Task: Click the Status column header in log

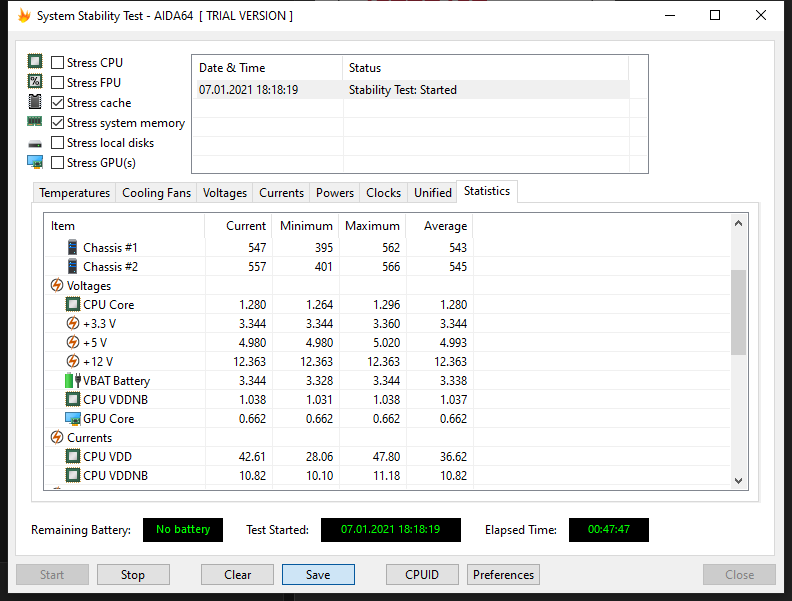Action: coord(485,68)
